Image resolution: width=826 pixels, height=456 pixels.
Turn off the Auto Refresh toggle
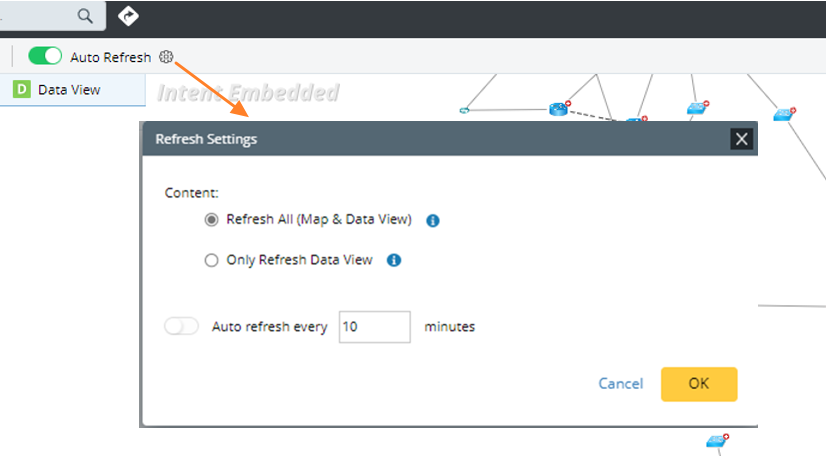coord(45,57)
